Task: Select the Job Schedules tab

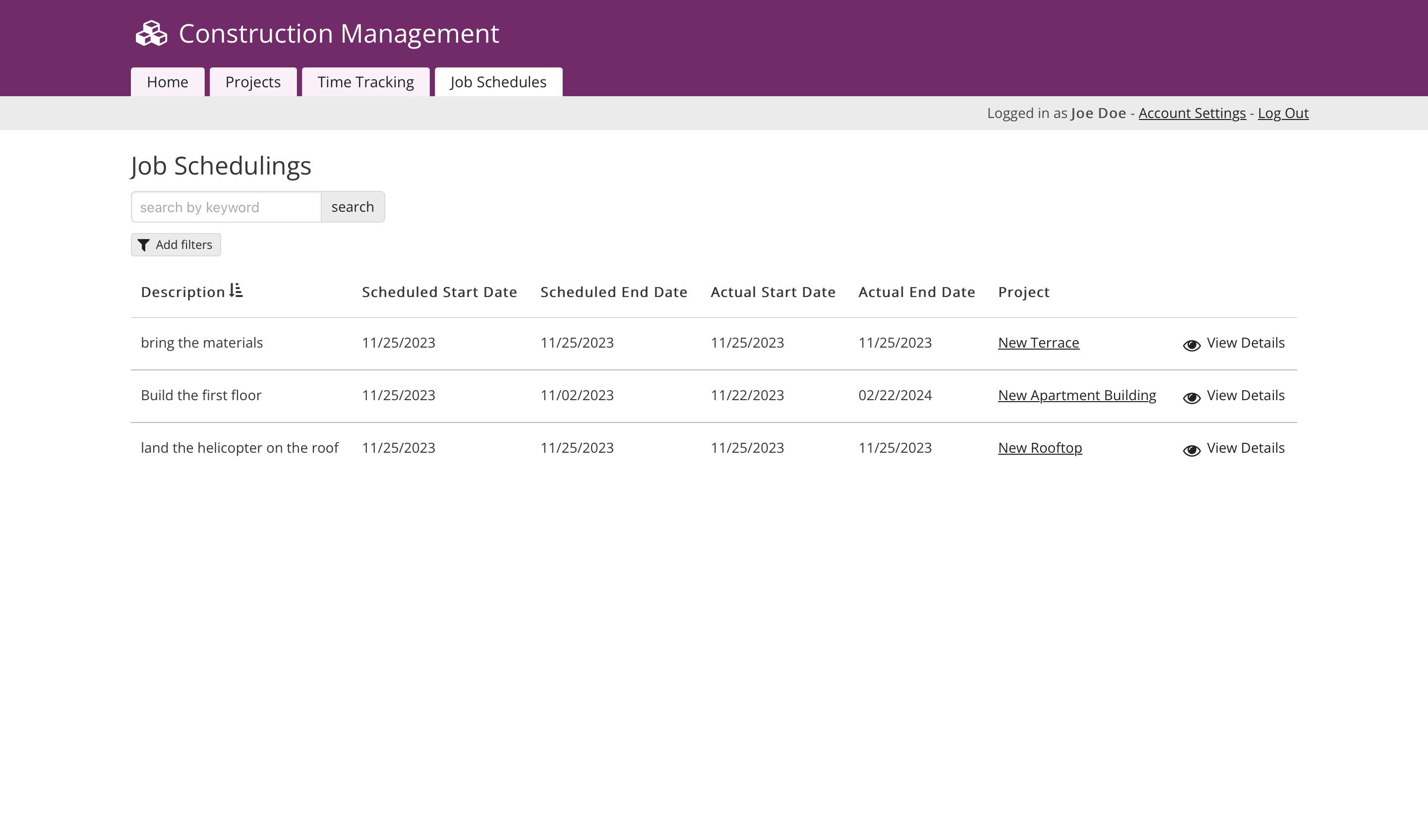Action: (497, 82)
